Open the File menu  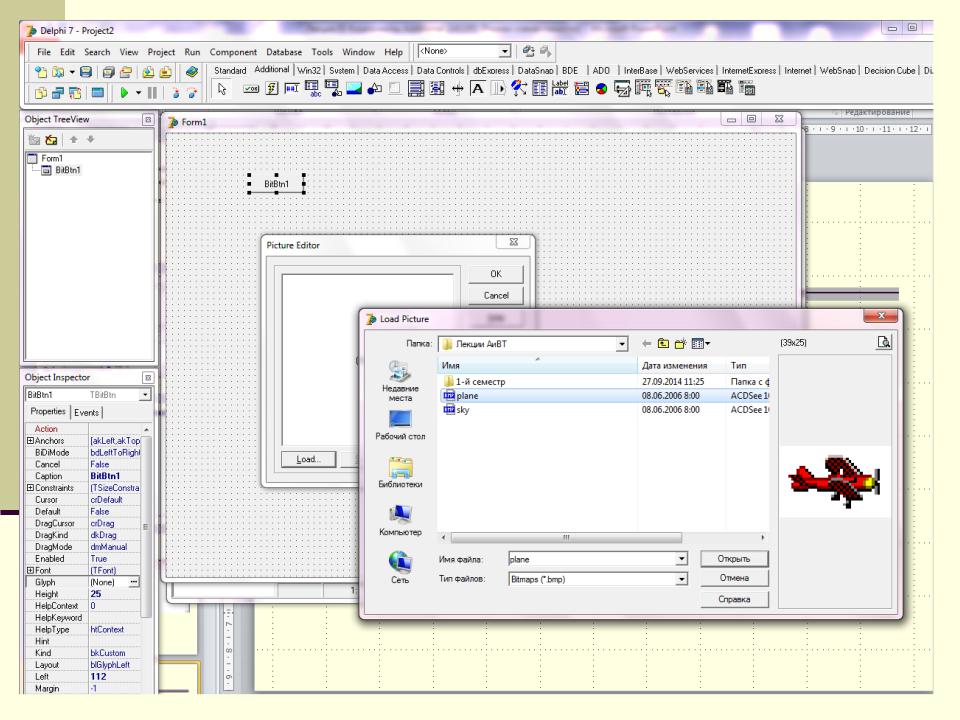click(x=43, y=52)
